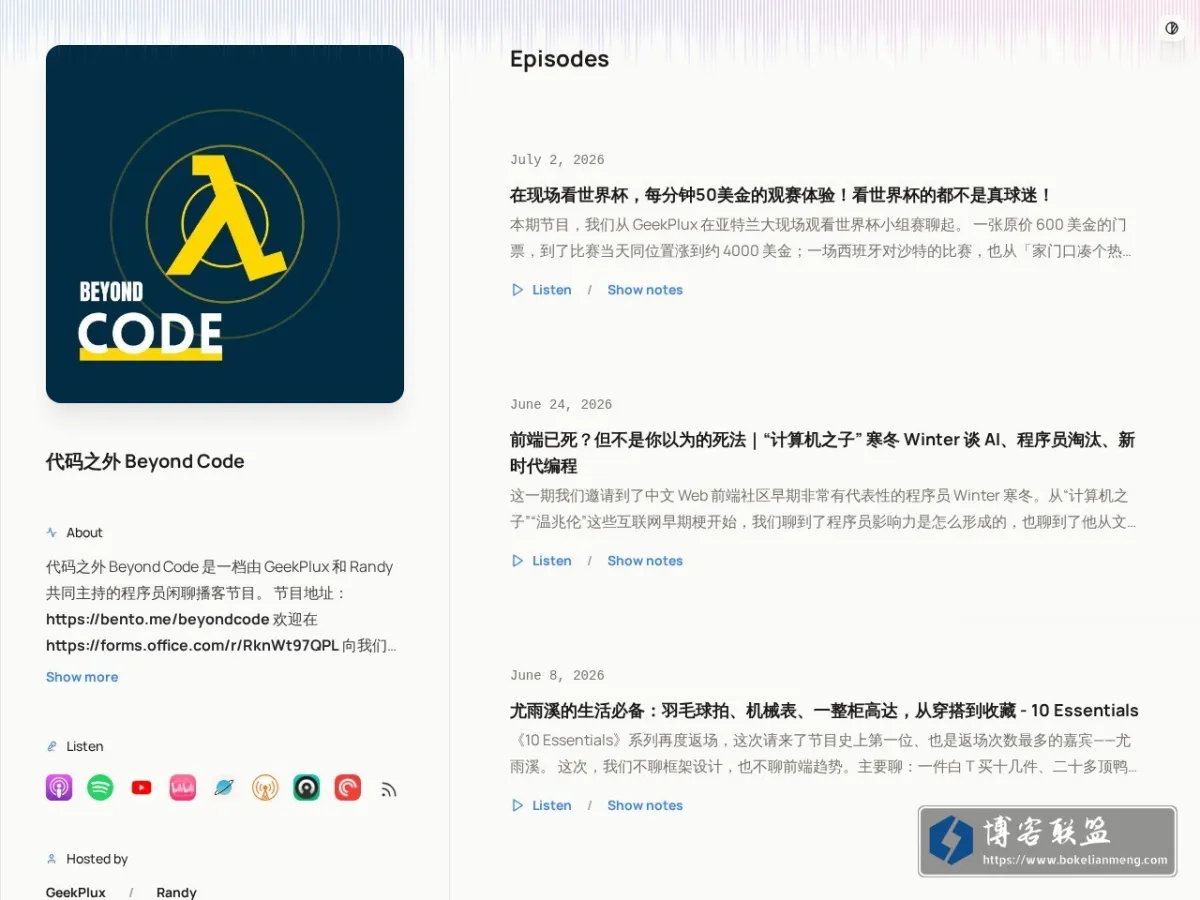Toggle the dark/light theme button
1200x900 pixels.
point(1171,28)
